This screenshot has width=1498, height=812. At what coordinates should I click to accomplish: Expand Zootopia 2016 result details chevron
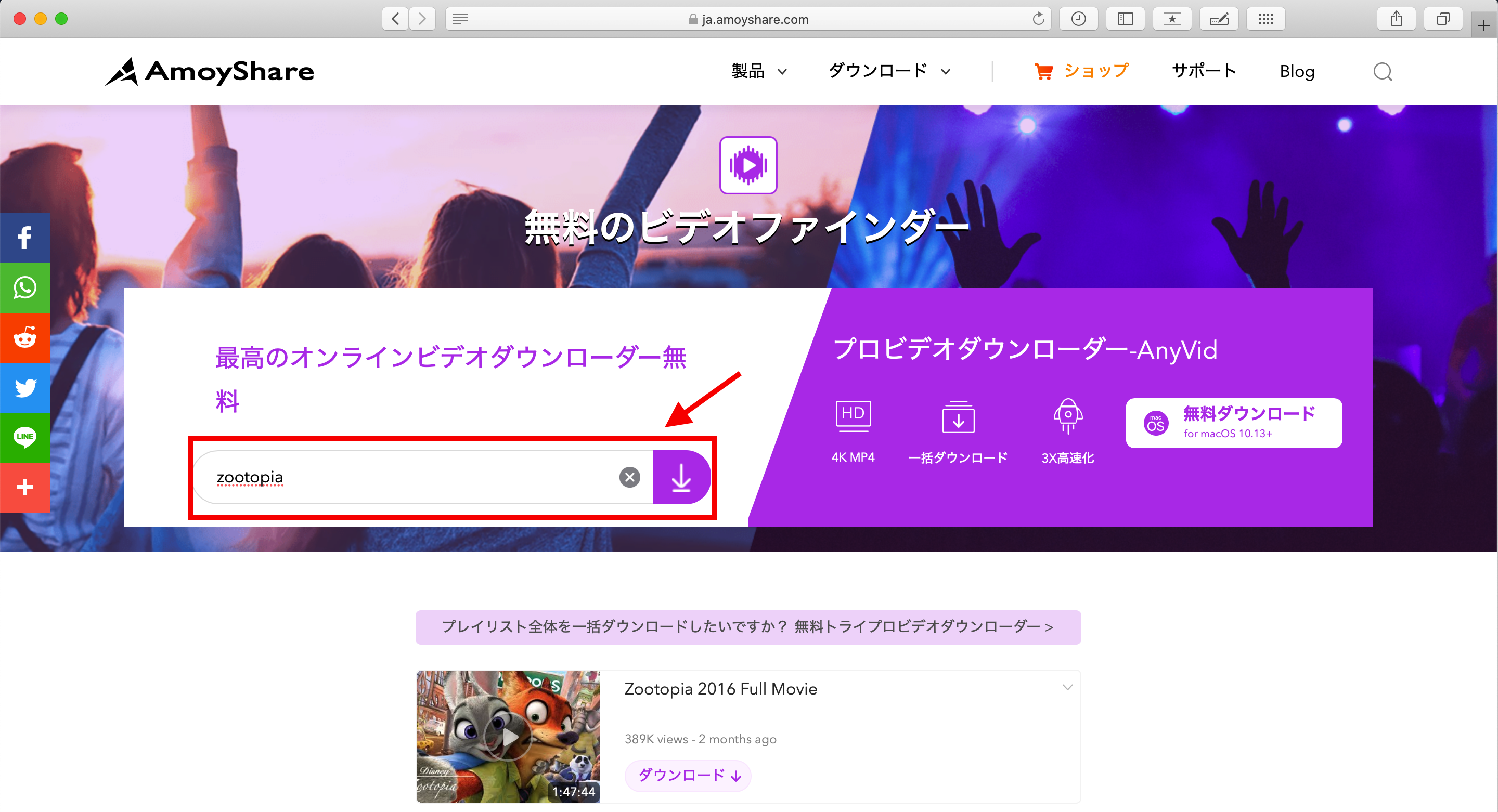tap(1067, 688)
